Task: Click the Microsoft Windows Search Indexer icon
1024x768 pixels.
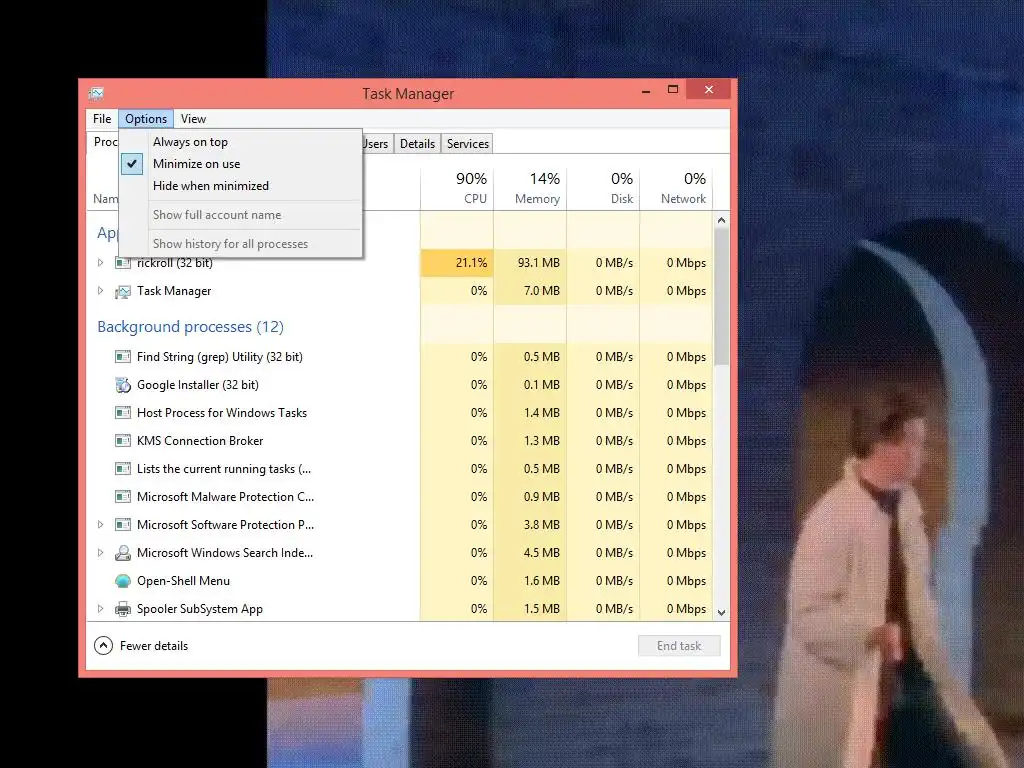Action: pyautogui.click(x=123, y=553)
